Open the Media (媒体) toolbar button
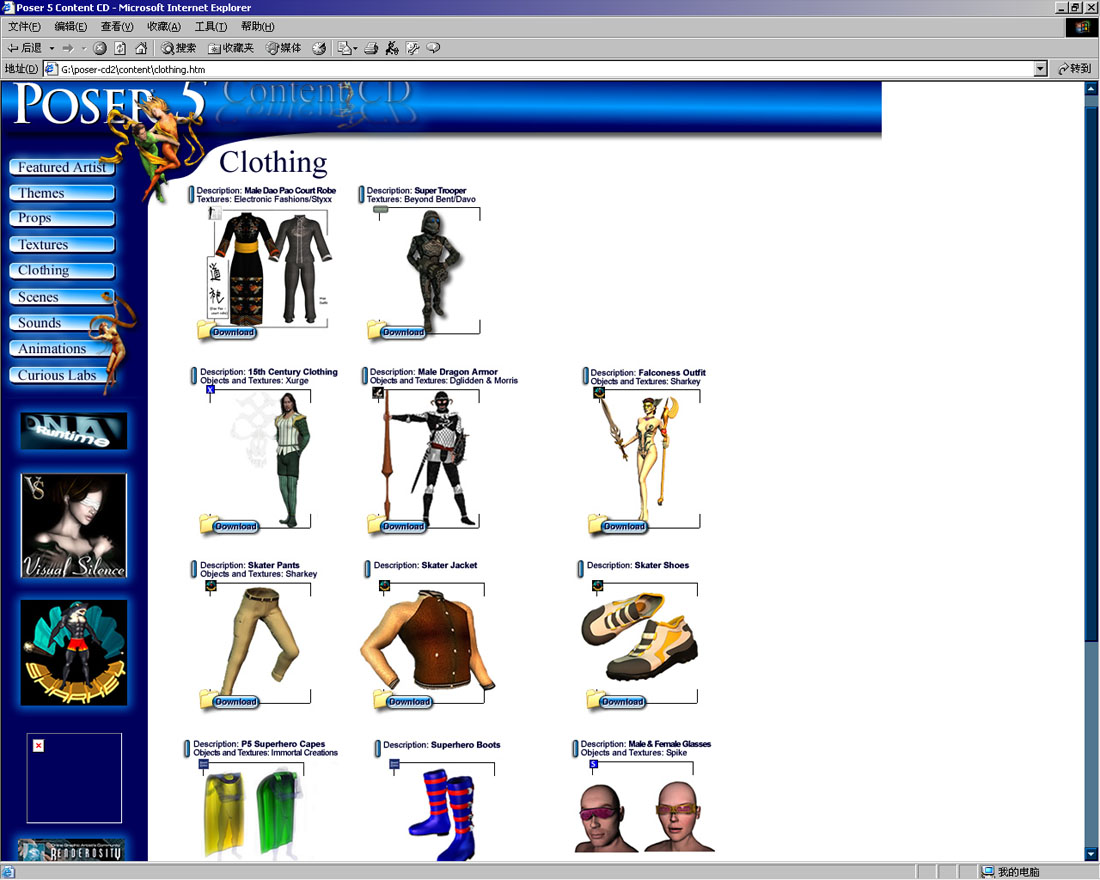The width and height of the screenshot is (1100, 880). tap(283, 48)
